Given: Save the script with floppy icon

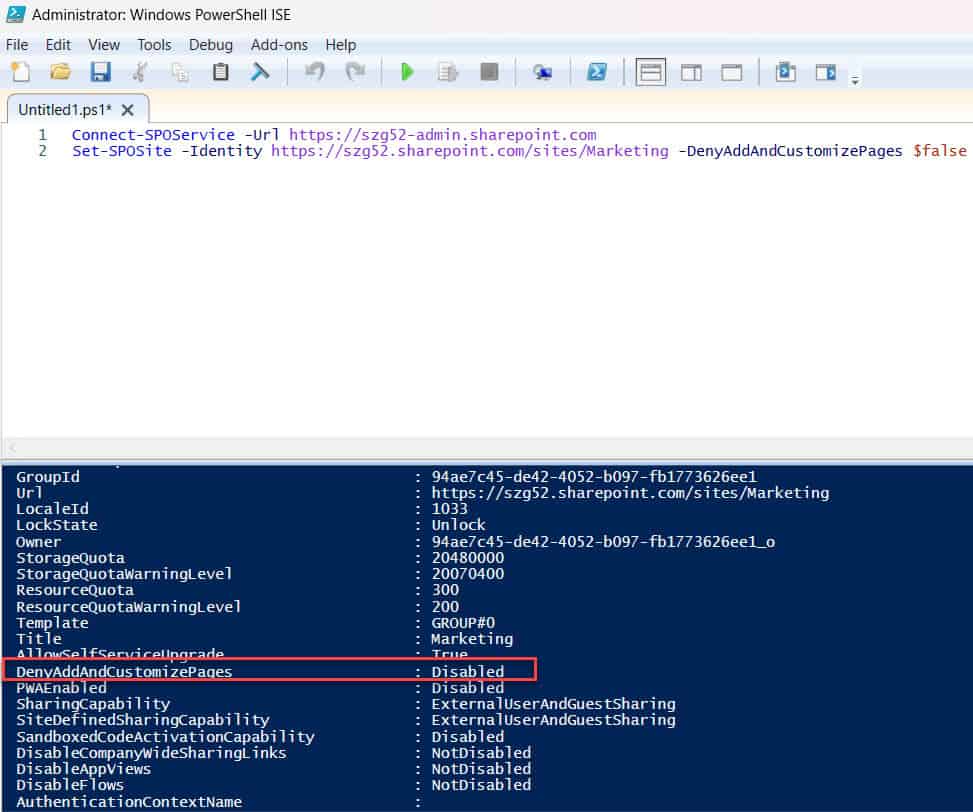Looking at the screenshot, I should (100, 72).
